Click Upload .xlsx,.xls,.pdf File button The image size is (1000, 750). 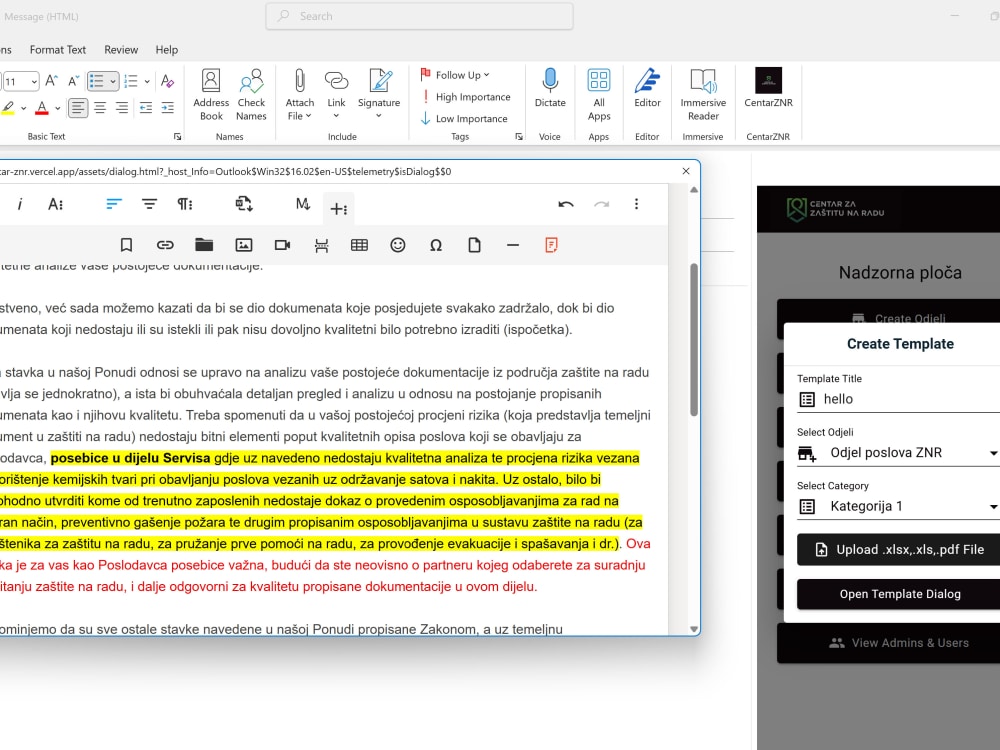click(x=899, y=550)
